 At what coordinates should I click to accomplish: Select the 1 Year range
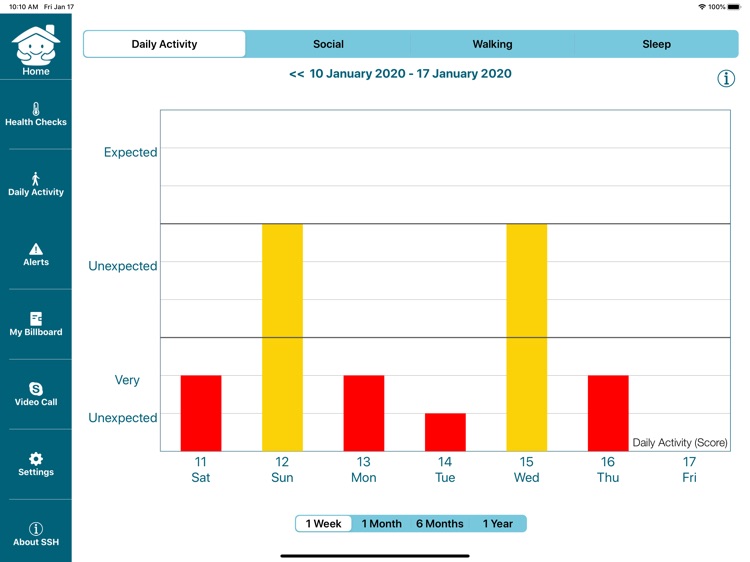[x=497, y=524]
